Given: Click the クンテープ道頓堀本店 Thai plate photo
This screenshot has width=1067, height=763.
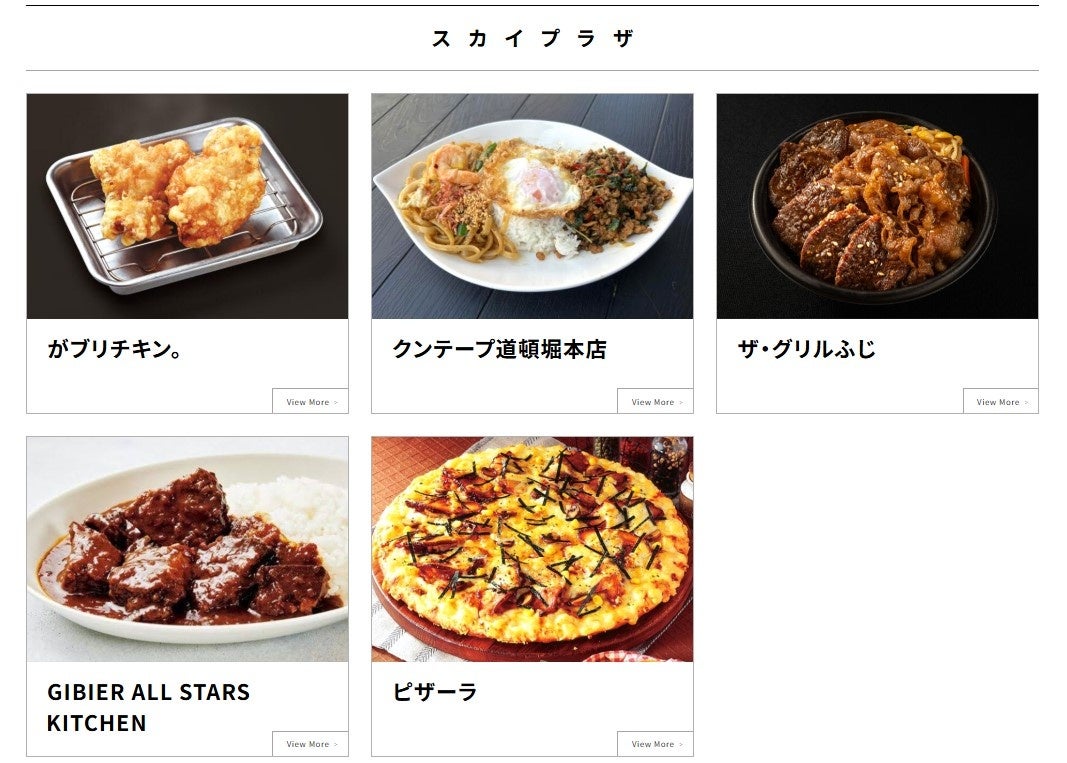Looking at the screenshot, I should tap(532, 206).
